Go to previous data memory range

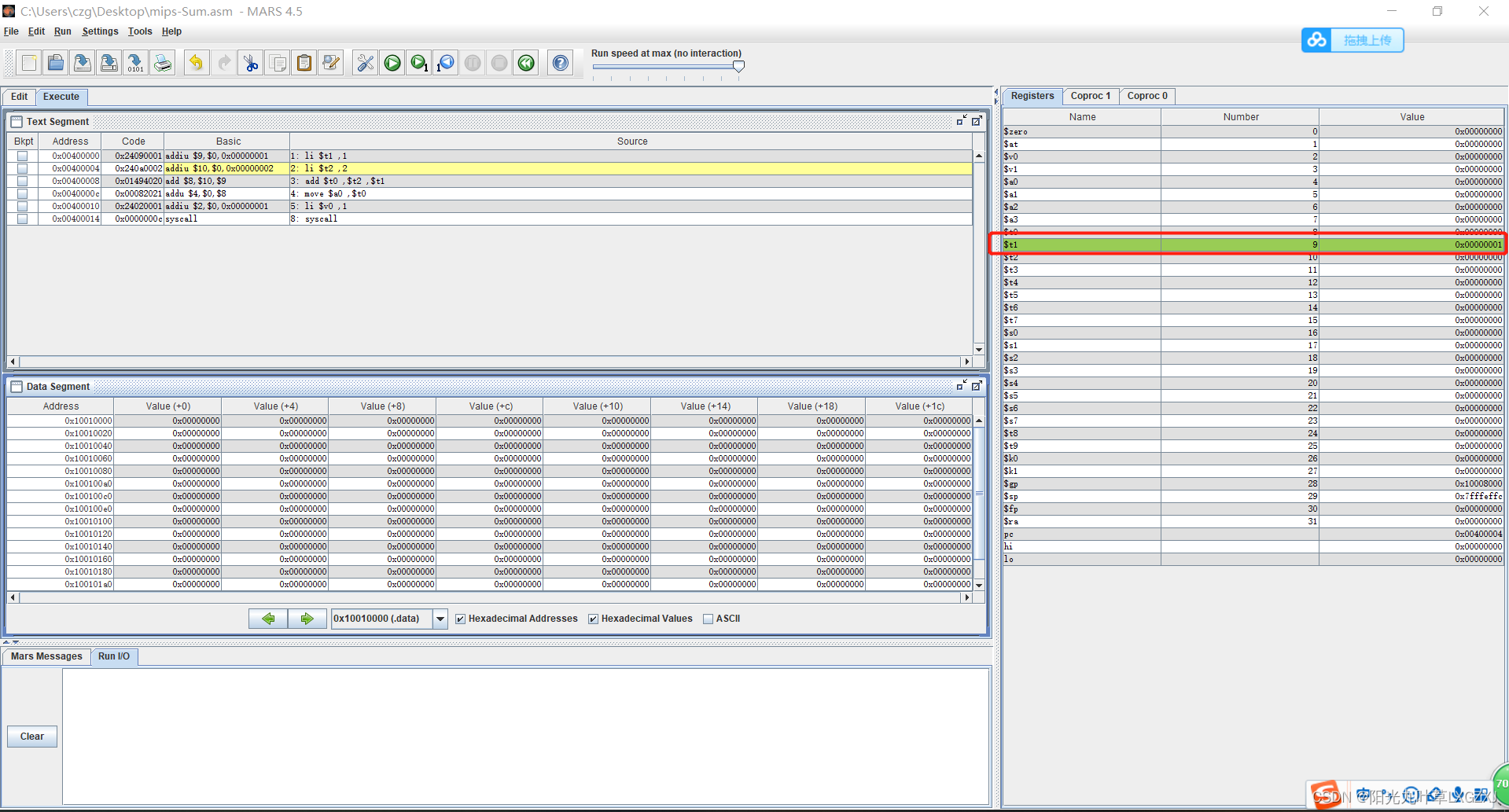pos(268,619)
